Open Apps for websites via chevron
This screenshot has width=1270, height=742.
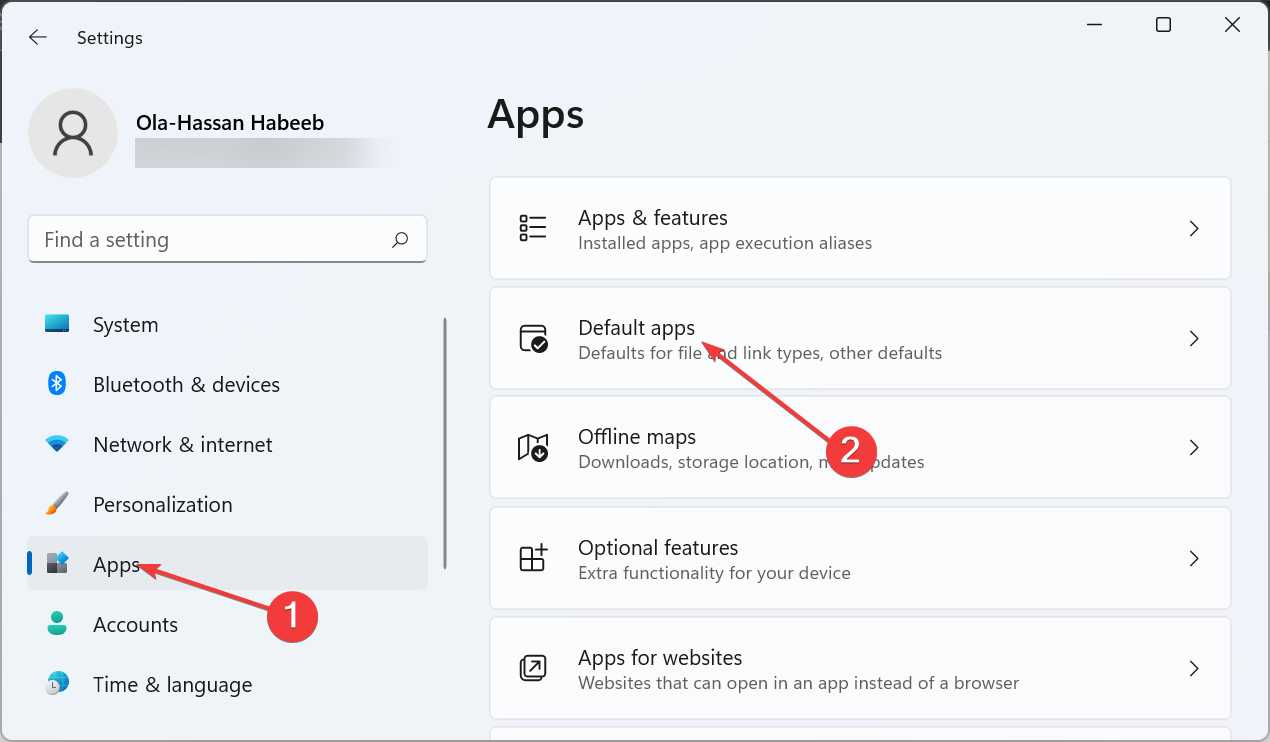point(1194,668)
